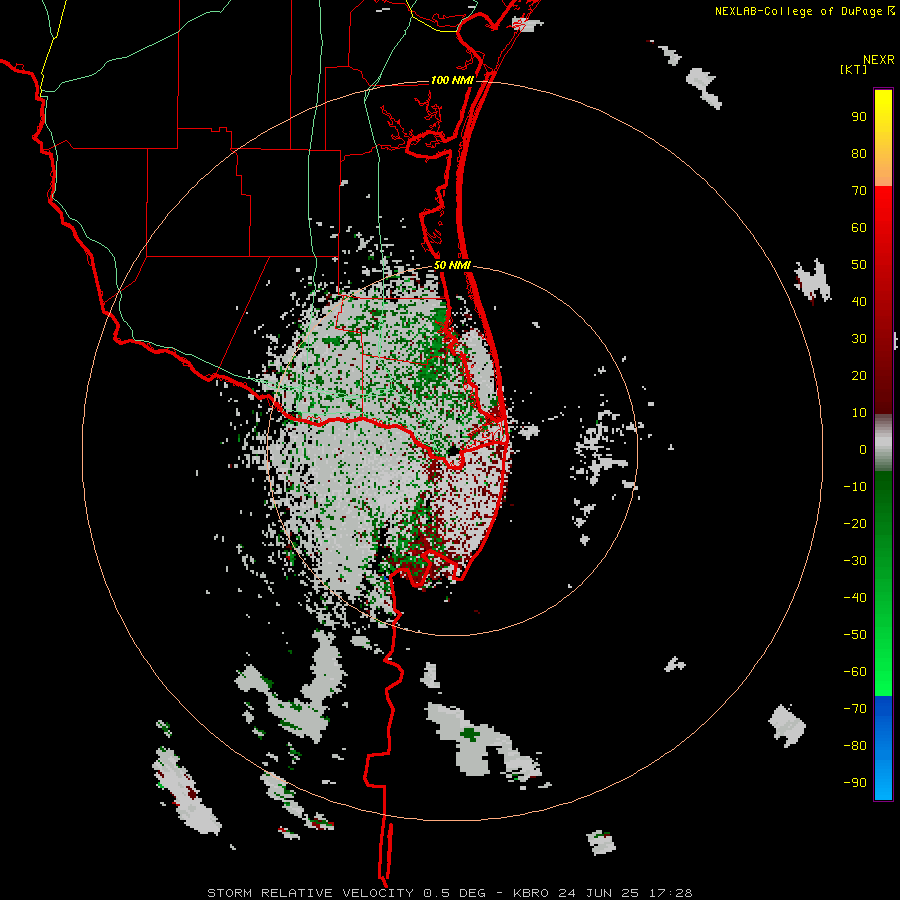900x900 pixels.
Task: Click the "KBRO 24 JUN 25 17:28" timestamp text
Action: click(x=603, y=893)
